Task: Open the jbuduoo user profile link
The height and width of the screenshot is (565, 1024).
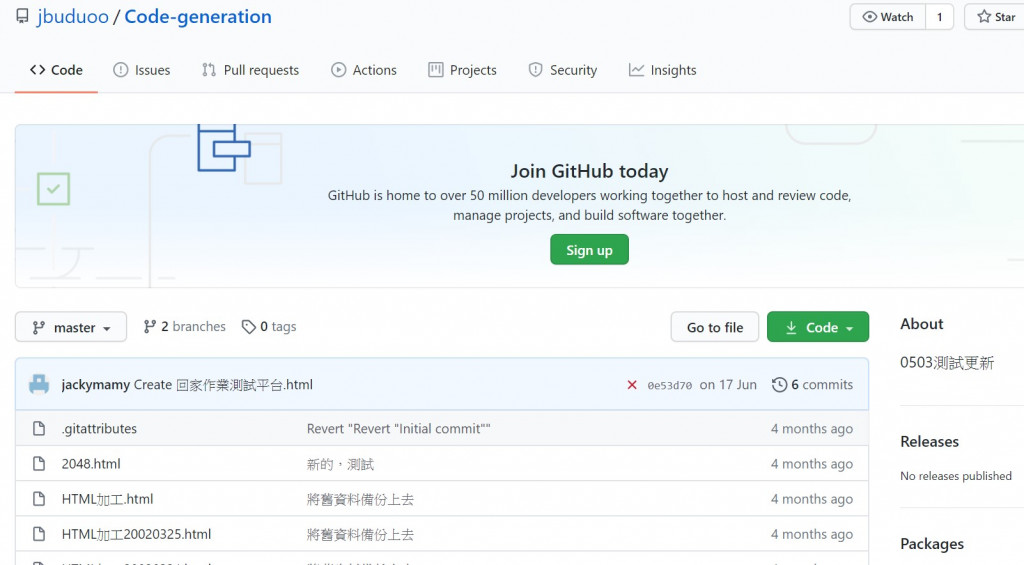Action: click(x=73, y=16)
